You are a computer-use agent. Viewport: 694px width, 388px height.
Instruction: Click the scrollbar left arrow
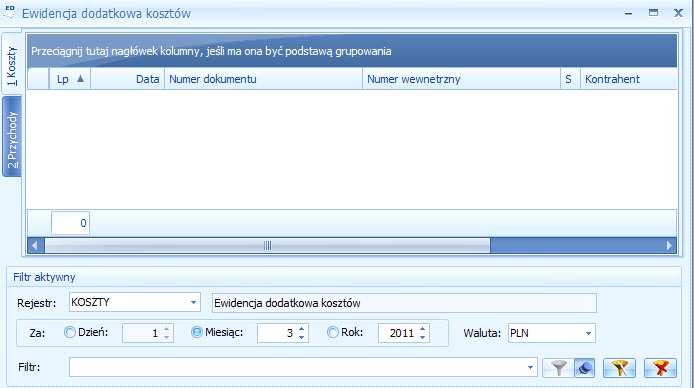pos(35,246)
